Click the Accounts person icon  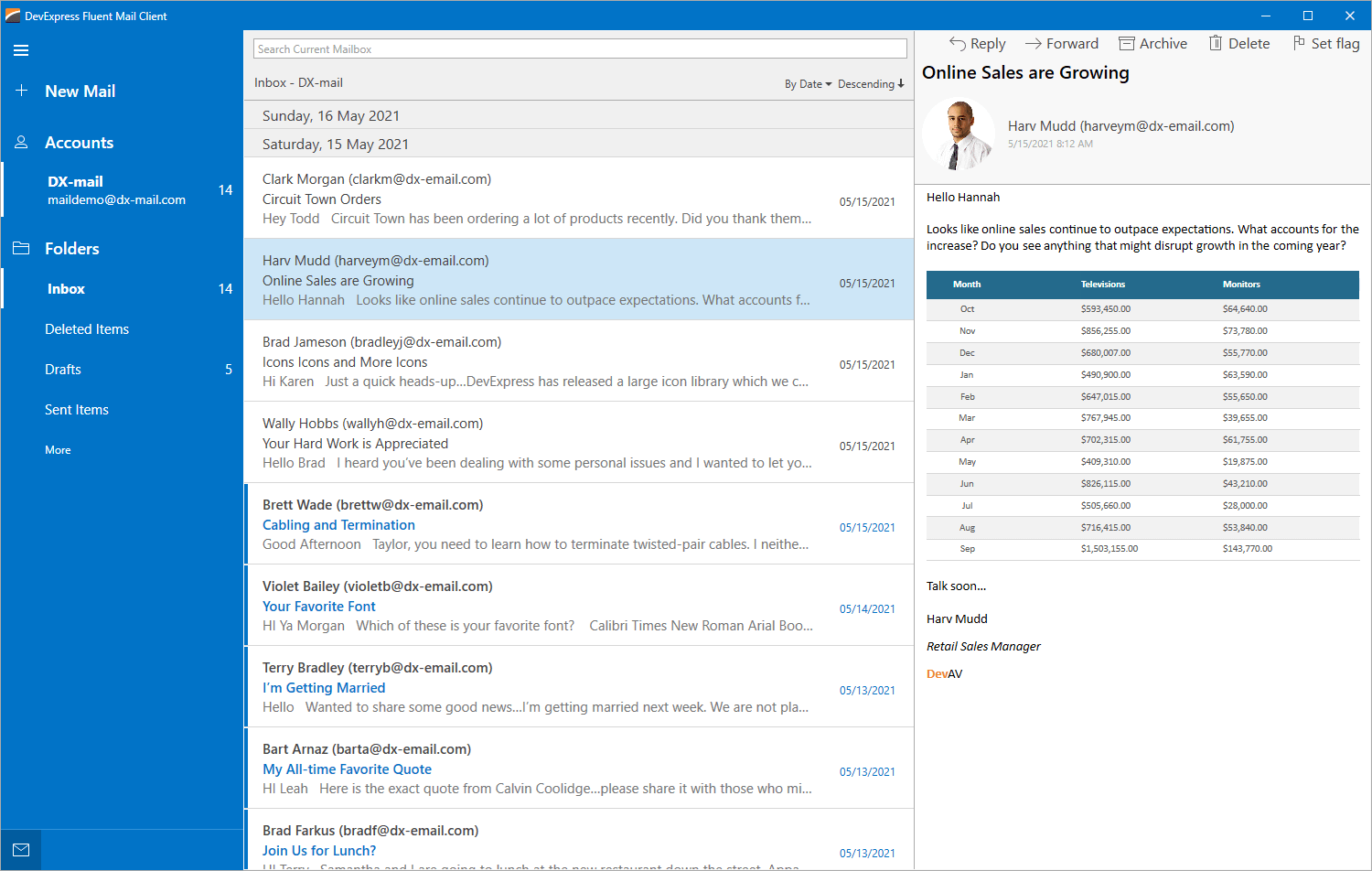pos(22,143)
